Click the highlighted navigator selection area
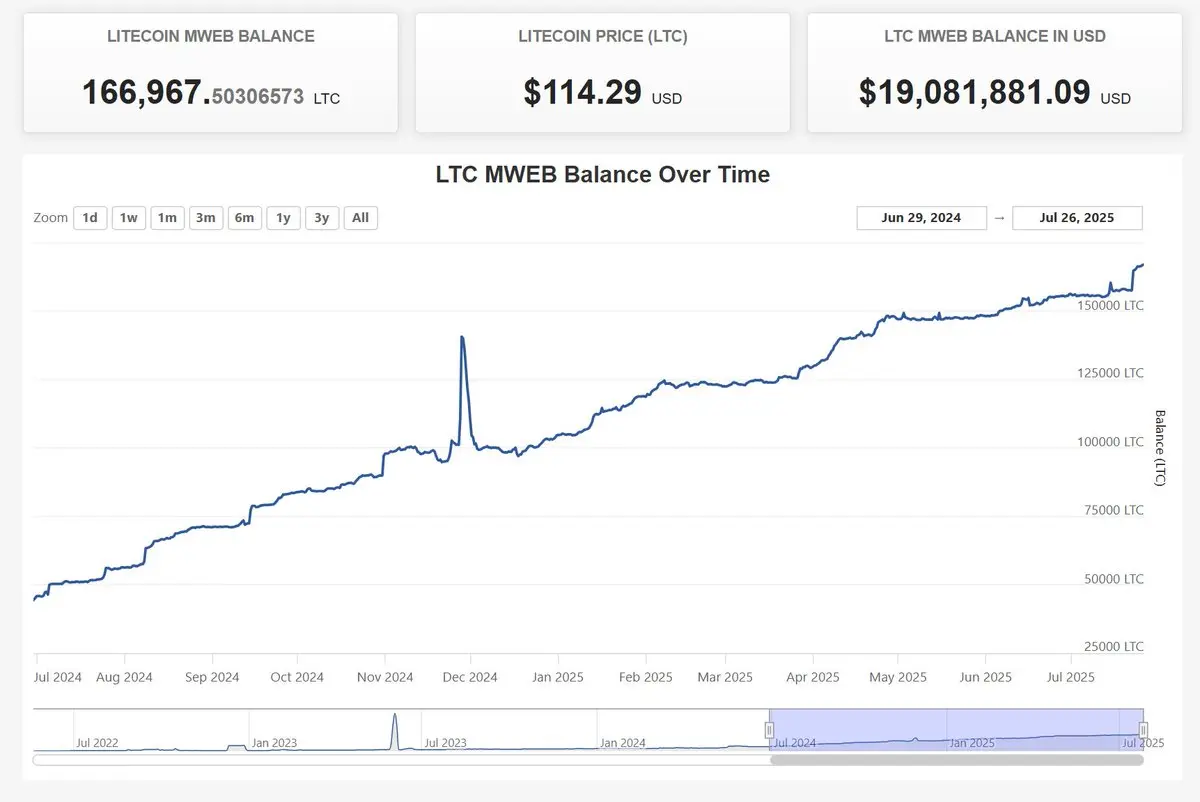Screen dimensions: 1200x802 [957, 730]
